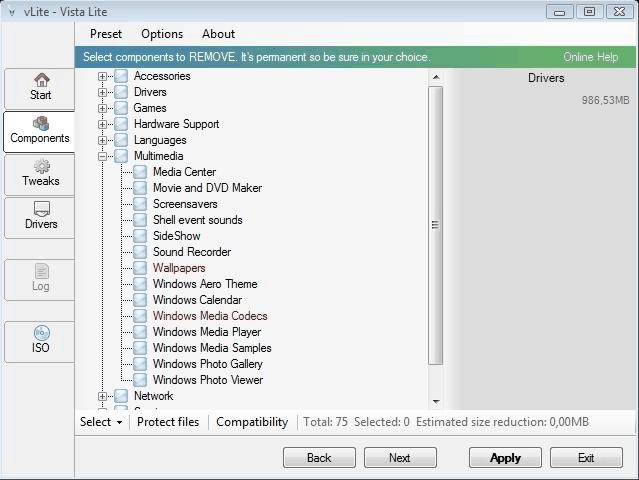Check the Sound Recorder box
Viewport: 639px width, 480px height.
click(140, 252)
